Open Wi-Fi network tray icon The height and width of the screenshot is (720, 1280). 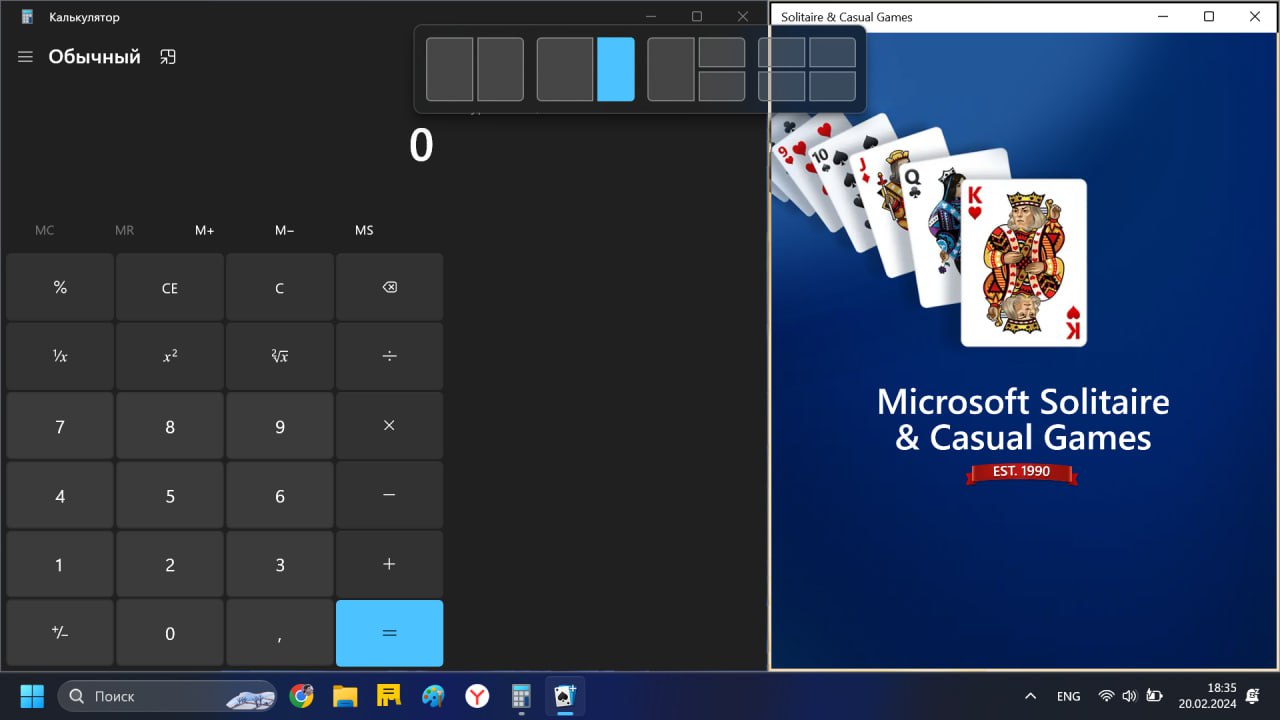point(1106,696)
